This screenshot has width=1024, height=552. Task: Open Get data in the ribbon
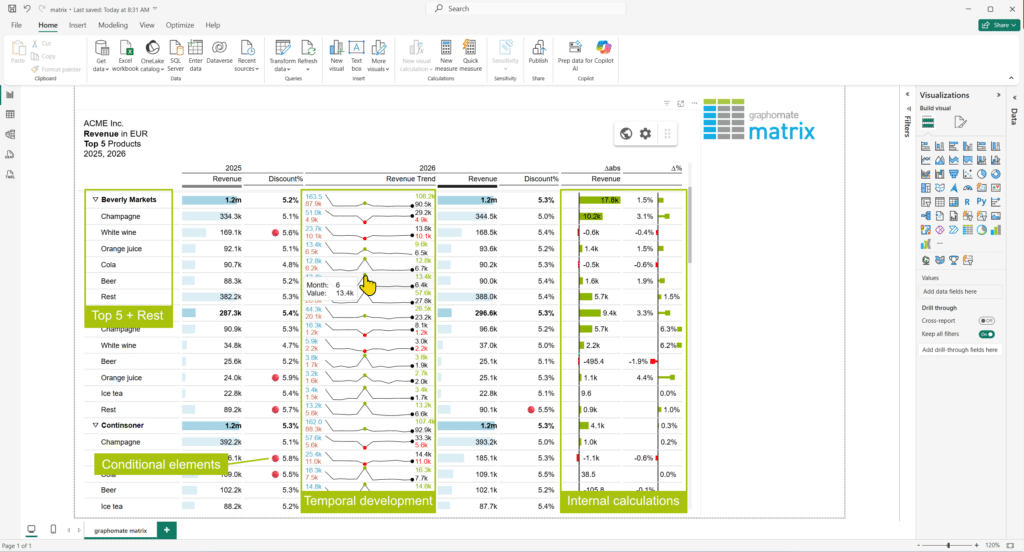tap(101, 56)
